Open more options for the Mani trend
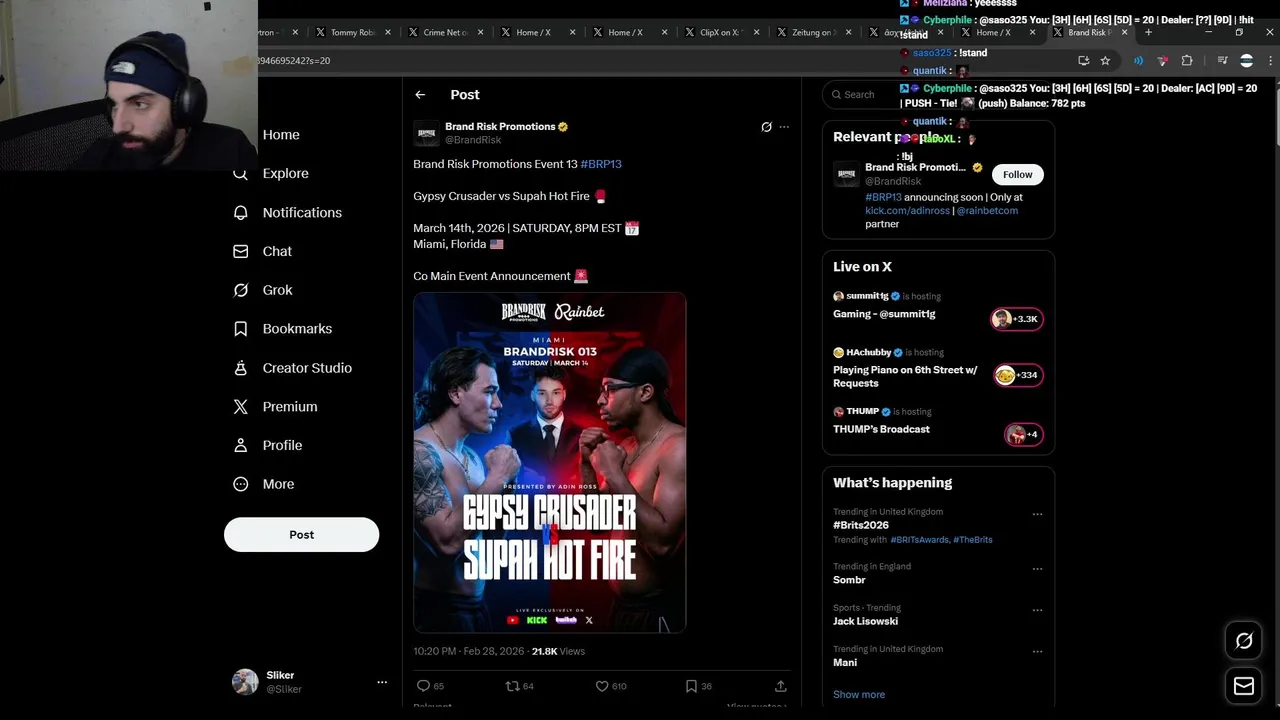The width and height of the screenshot is (1280, 720). point(1037,652)
